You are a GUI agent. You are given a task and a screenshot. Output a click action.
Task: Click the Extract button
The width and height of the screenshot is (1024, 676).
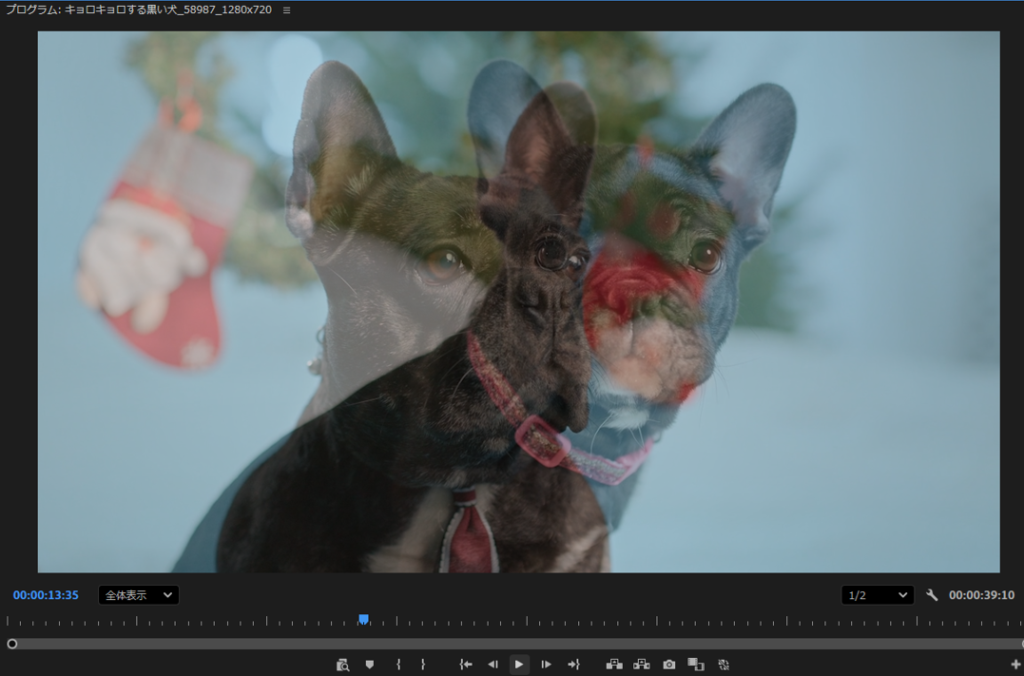click(x=642, y=664)
